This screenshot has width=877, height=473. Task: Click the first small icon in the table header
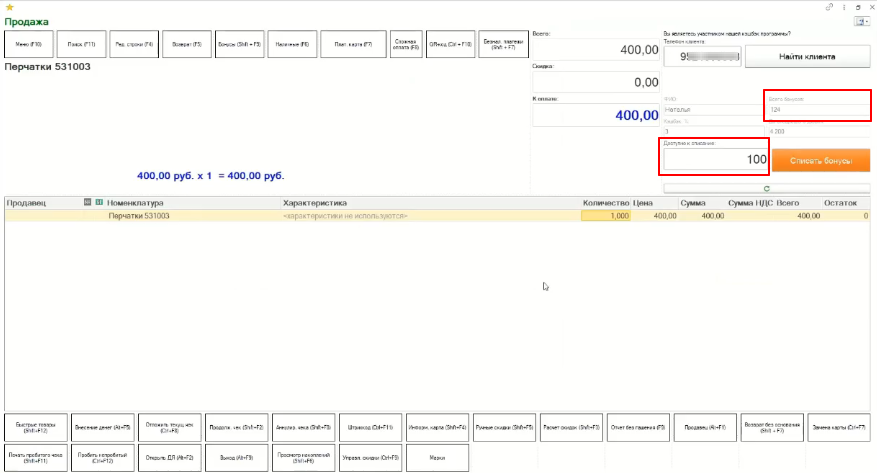[87, 202]
